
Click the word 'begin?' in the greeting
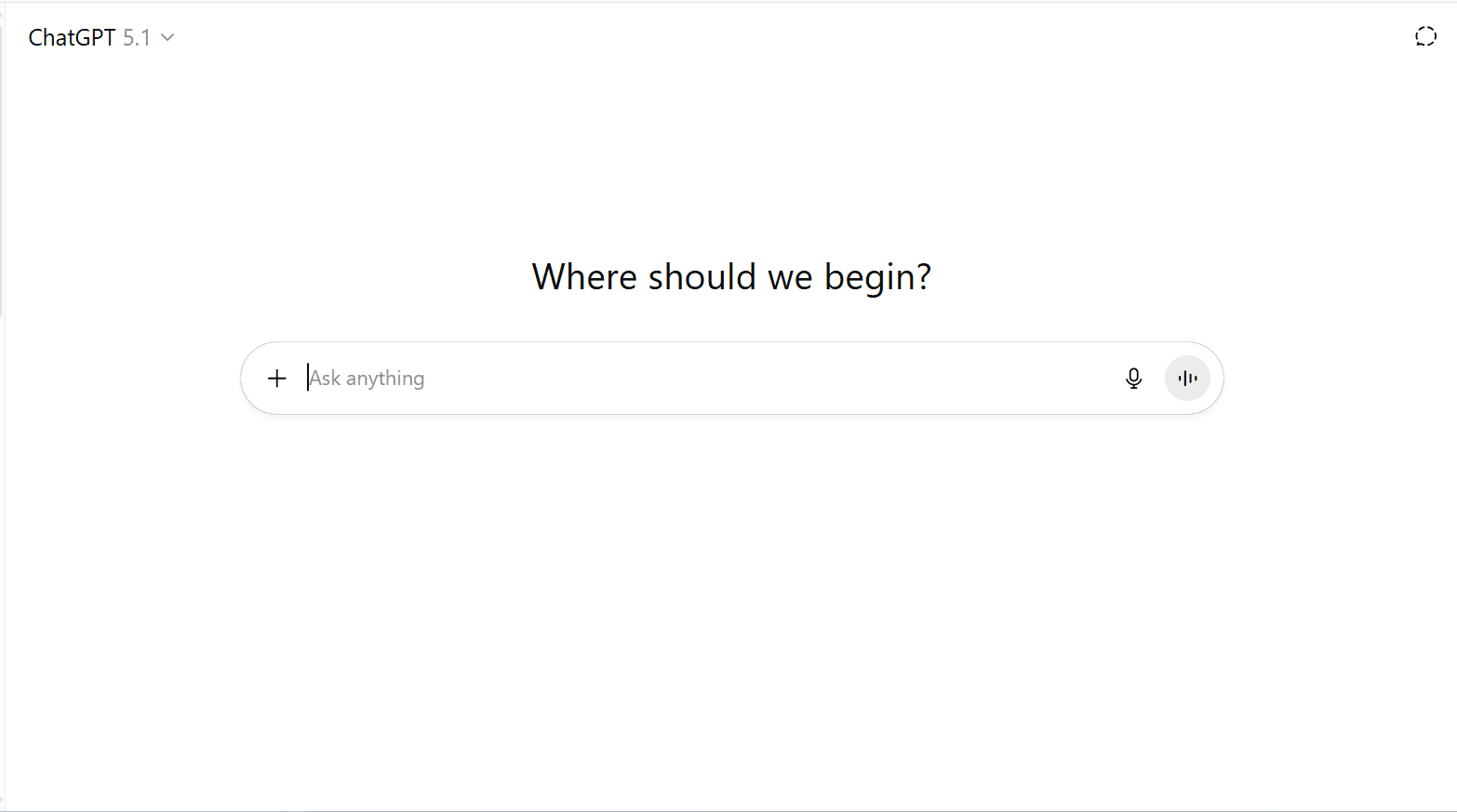click(x=877, y=277)
